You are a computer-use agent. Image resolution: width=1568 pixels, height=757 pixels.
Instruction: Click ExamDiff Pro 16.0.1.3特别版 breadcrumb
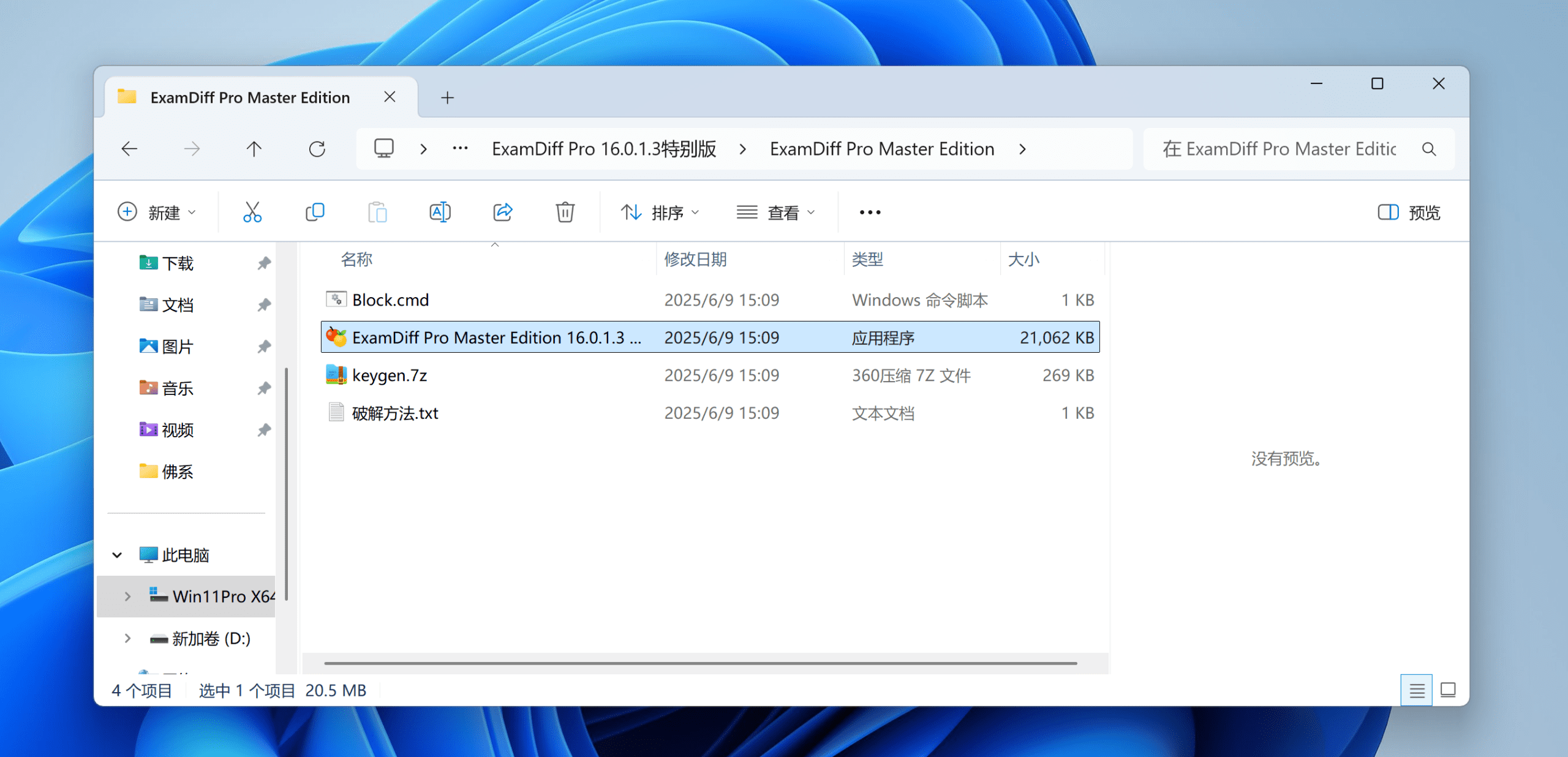(x=603, y=149)
